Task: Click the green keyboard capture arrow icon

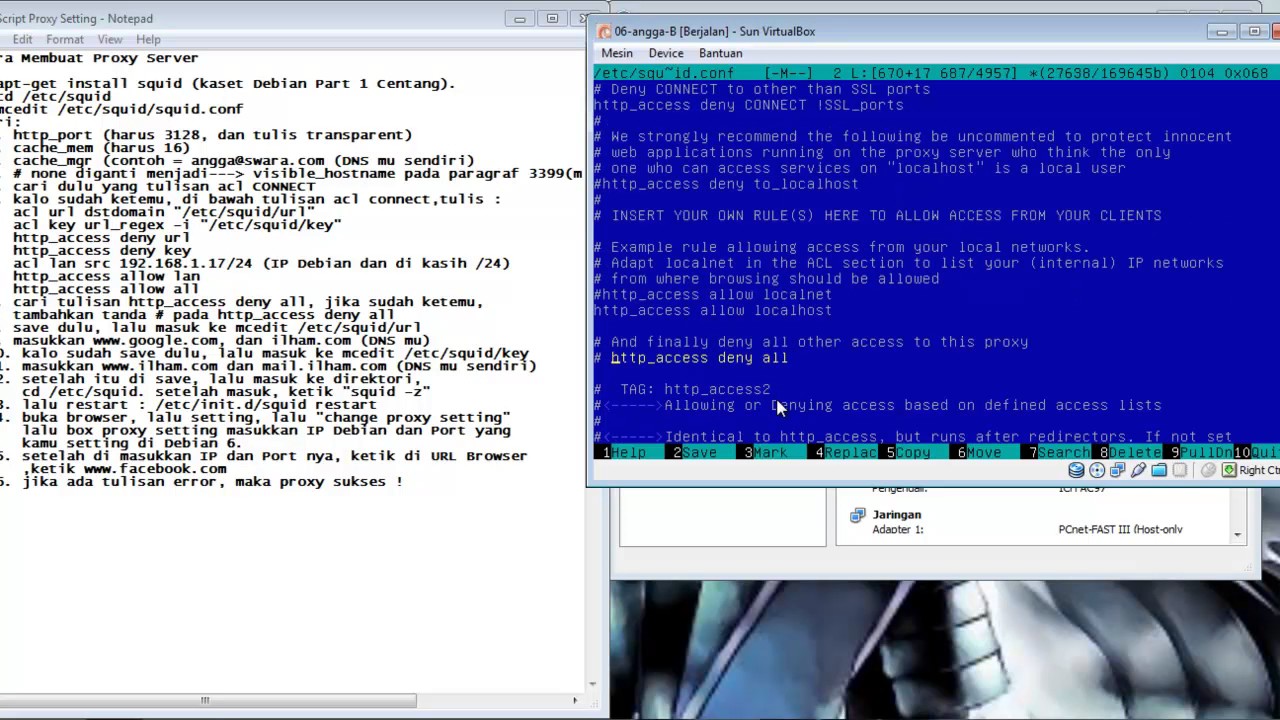Action: click(1229, 470)
